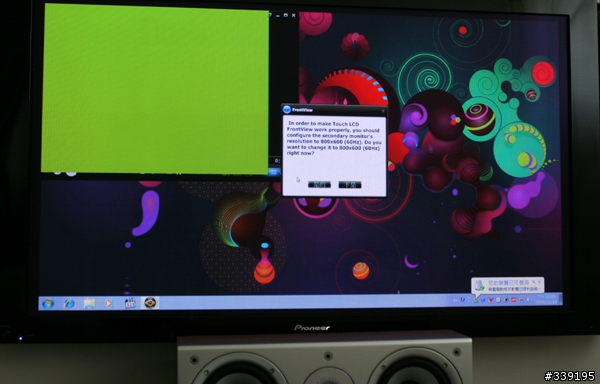Click the red telephone-like tray icon
Viewport: 600px width, 384px height.
coord(514,300)
